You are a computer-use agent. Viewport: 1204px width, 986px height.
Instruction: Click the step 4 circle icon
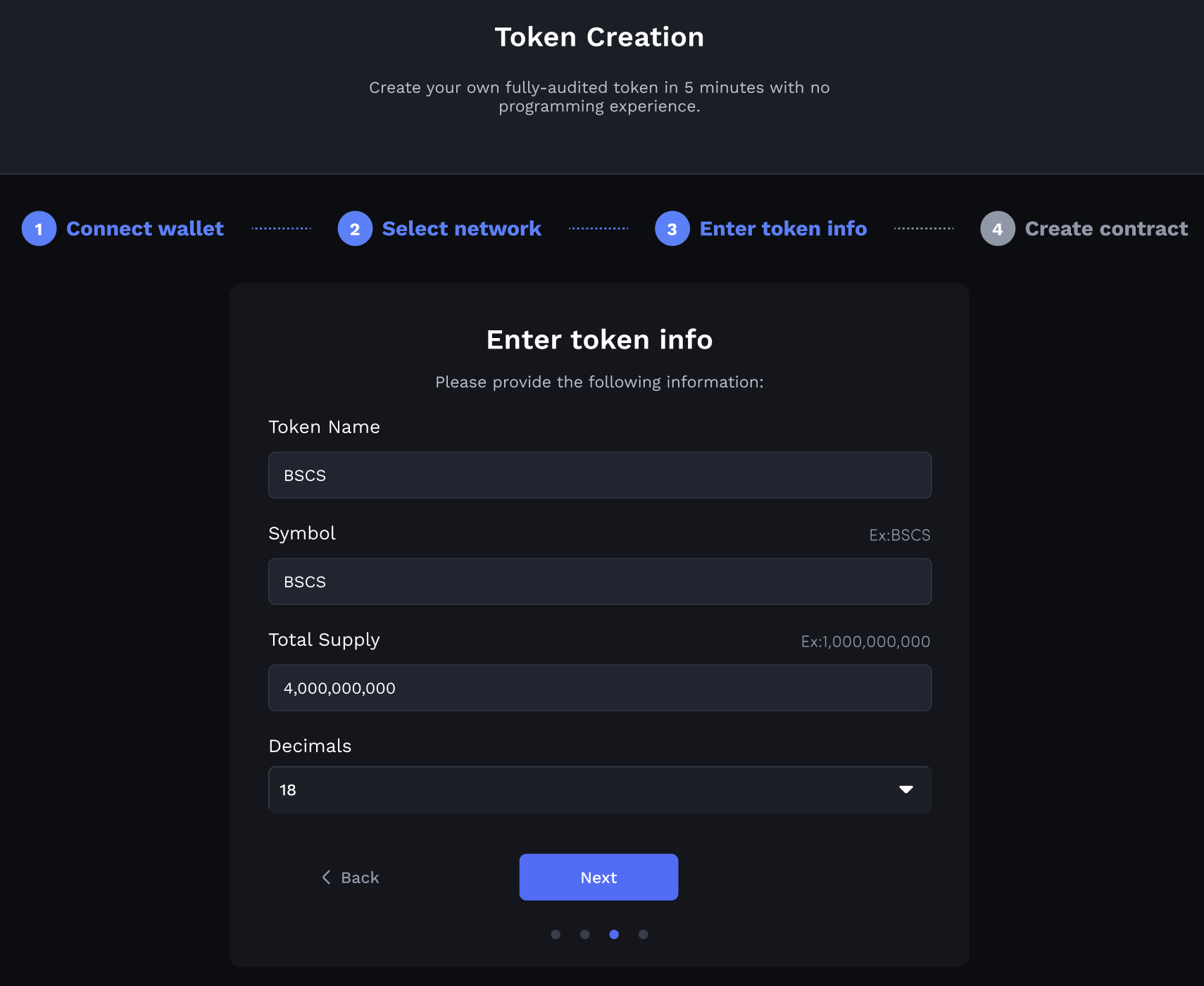pos(998,229)
